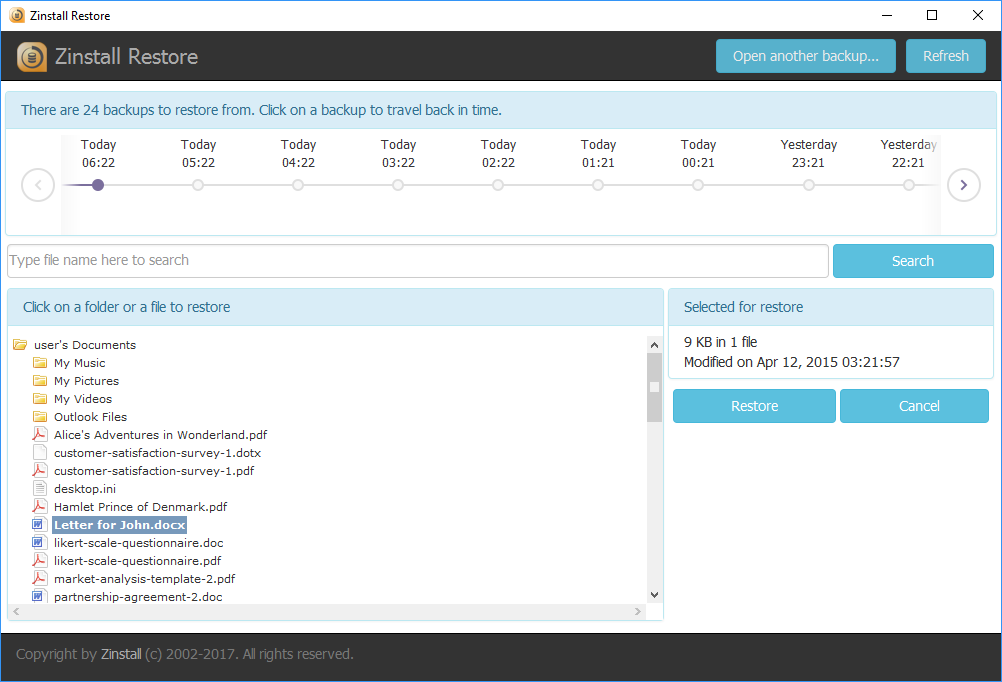Click the vertical scrollbar thumb in file list
Image resolution: width=1002 pixels, height=682 pixels.
654,387
